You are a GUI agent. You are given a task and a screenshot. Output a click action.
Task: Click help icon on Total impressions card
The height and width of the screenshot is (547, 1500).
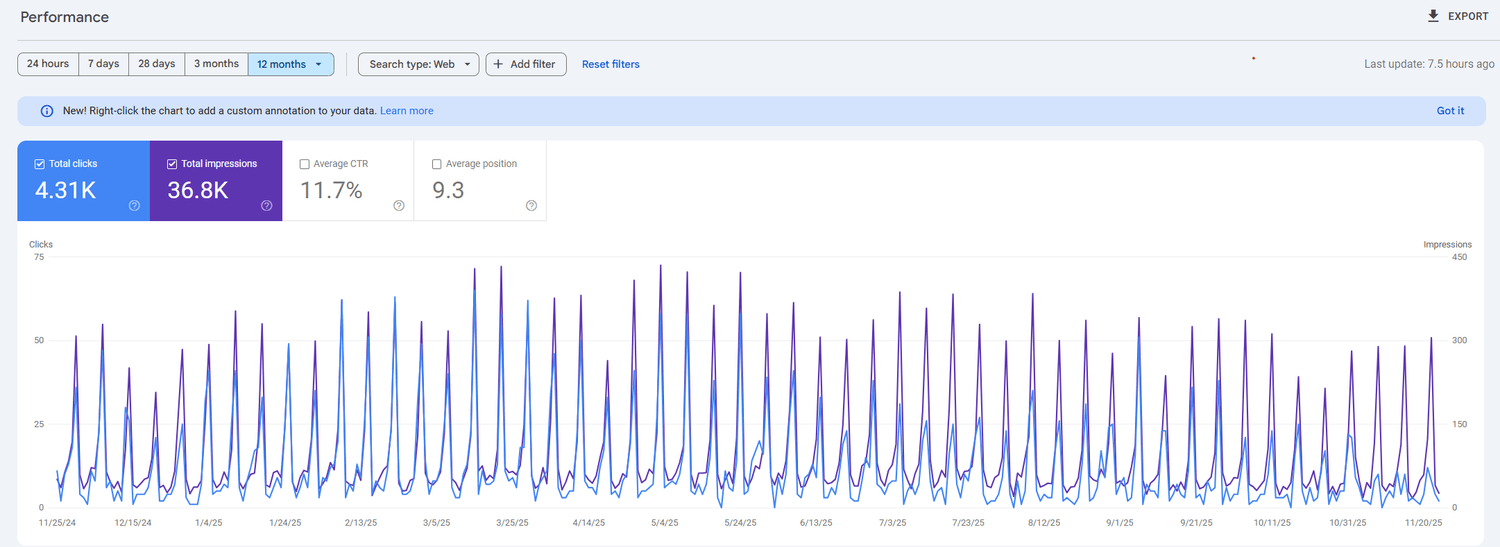(267, 206)
